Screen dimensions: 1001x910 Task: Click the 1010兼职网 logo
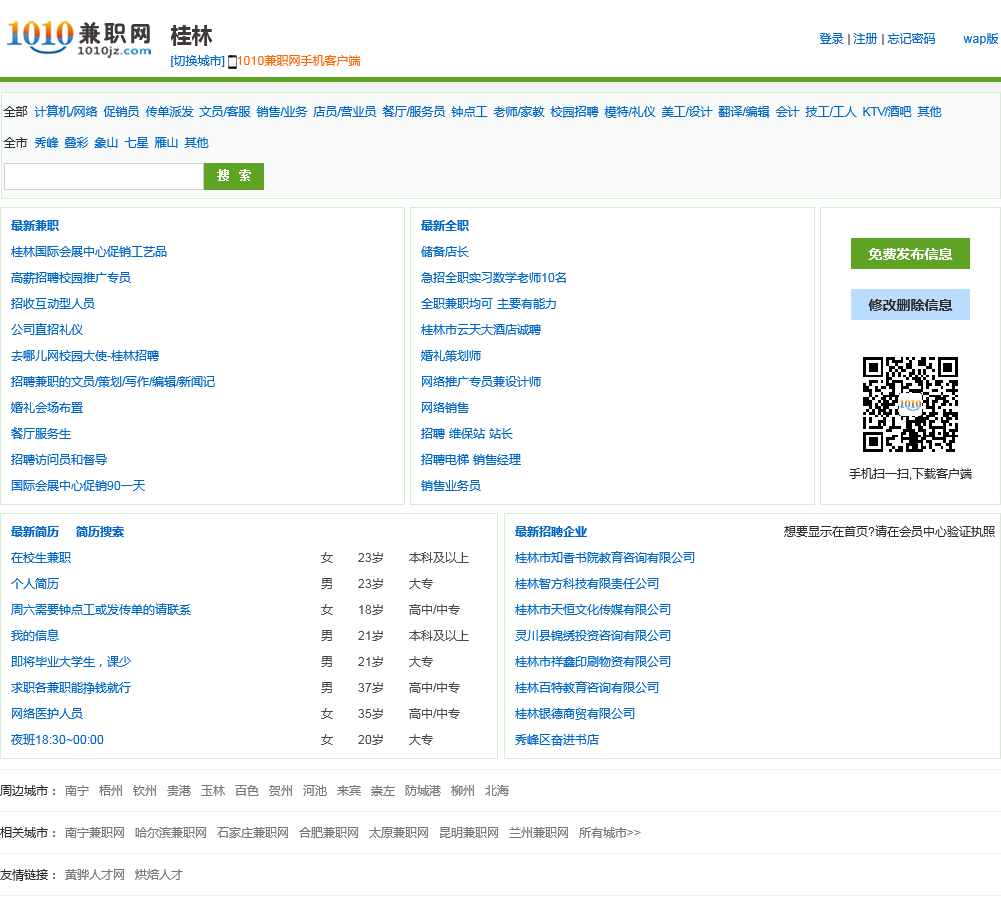point(79,37)
